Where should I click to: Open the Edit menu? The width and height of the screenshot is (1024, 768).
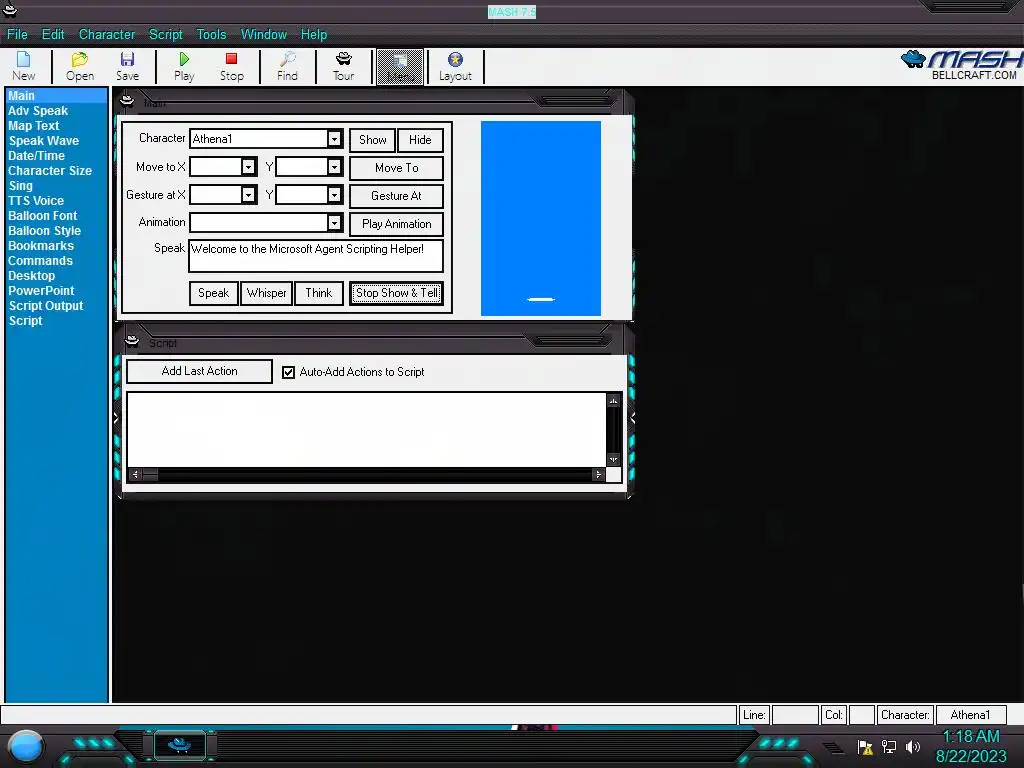click(x=53, y=35)
